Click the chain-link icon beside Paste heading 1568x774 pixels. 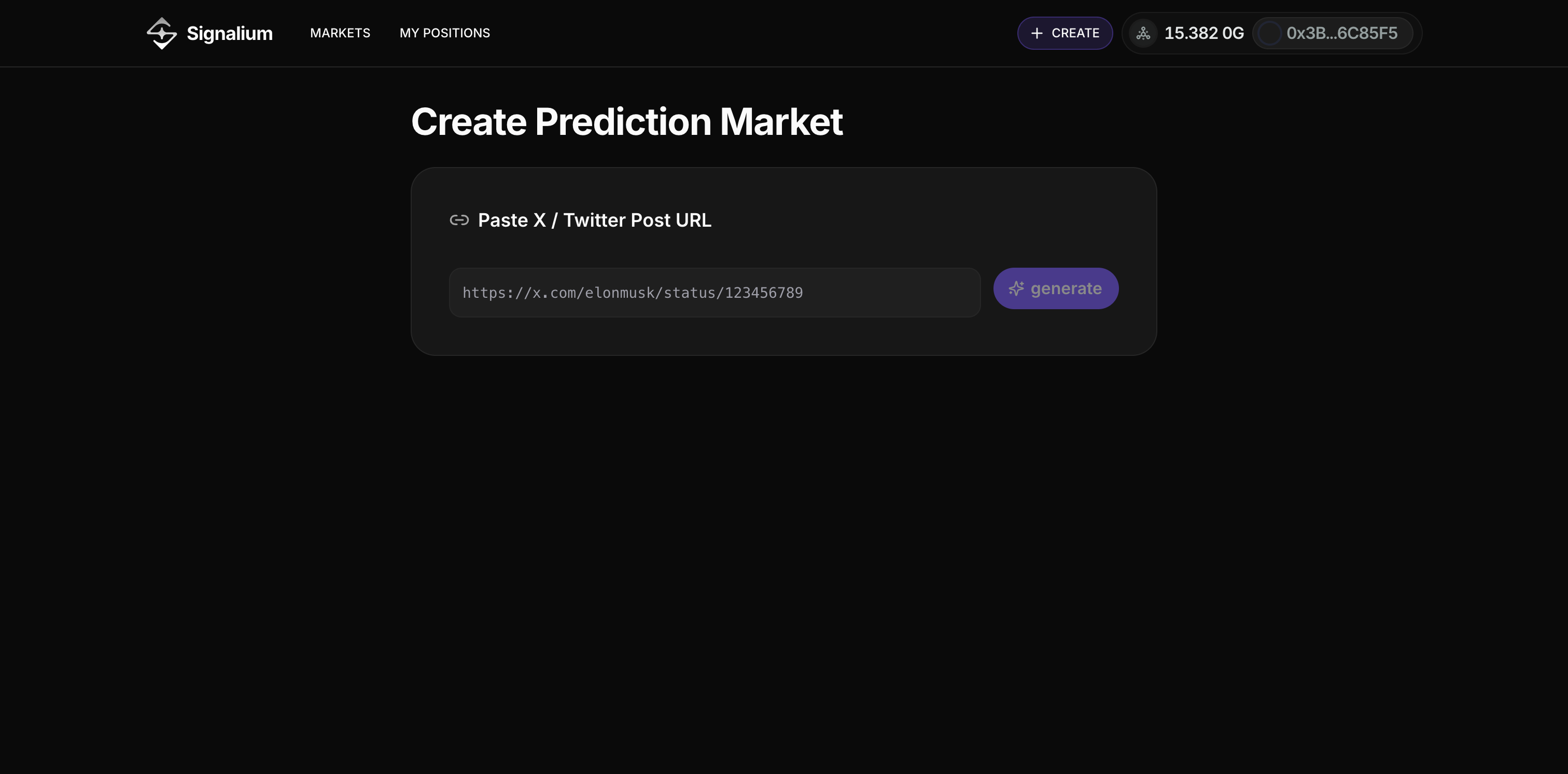459,220
